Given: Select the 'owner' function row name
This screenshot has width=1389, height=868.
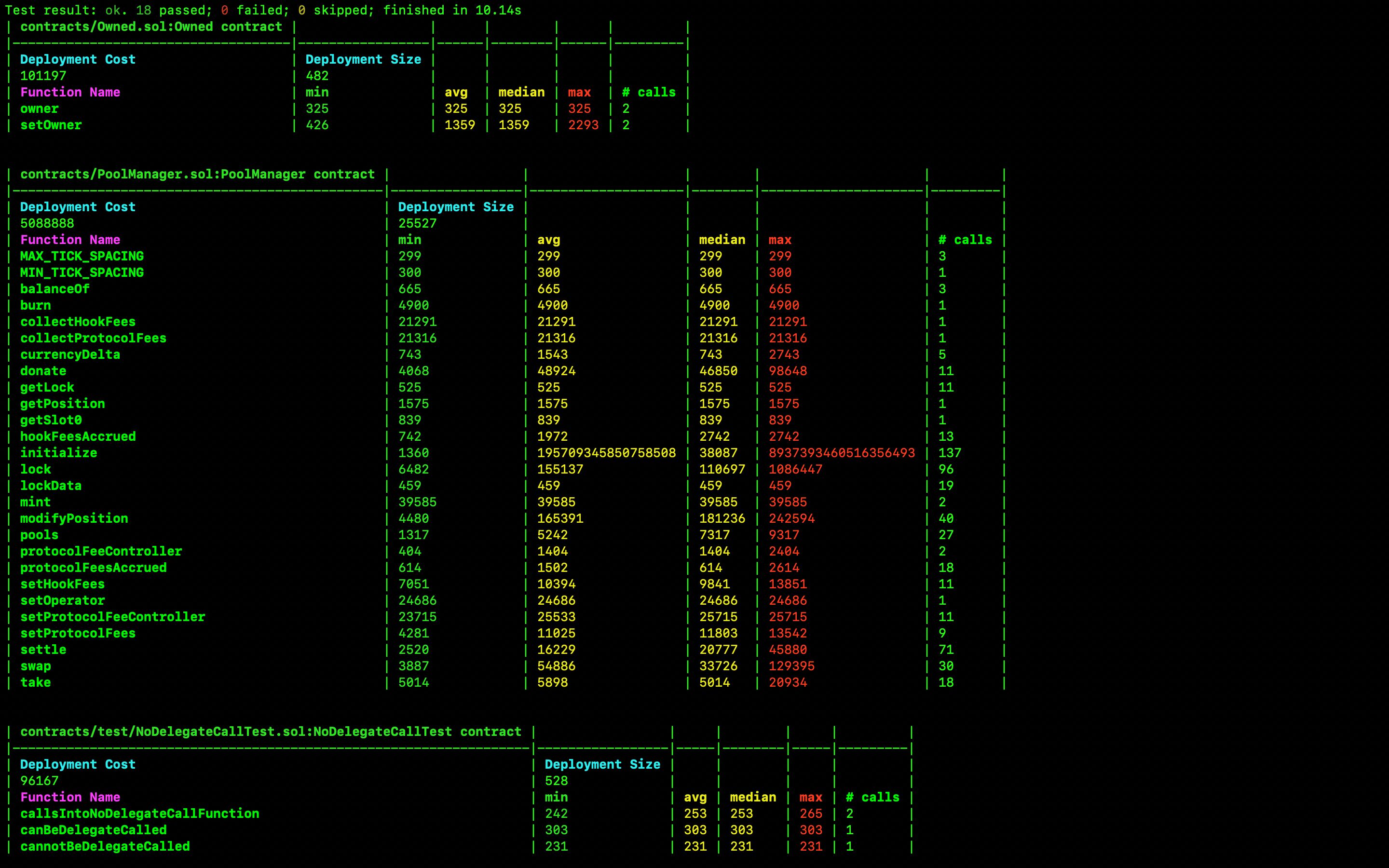Looking at the screenshot, I should point(39,108).
